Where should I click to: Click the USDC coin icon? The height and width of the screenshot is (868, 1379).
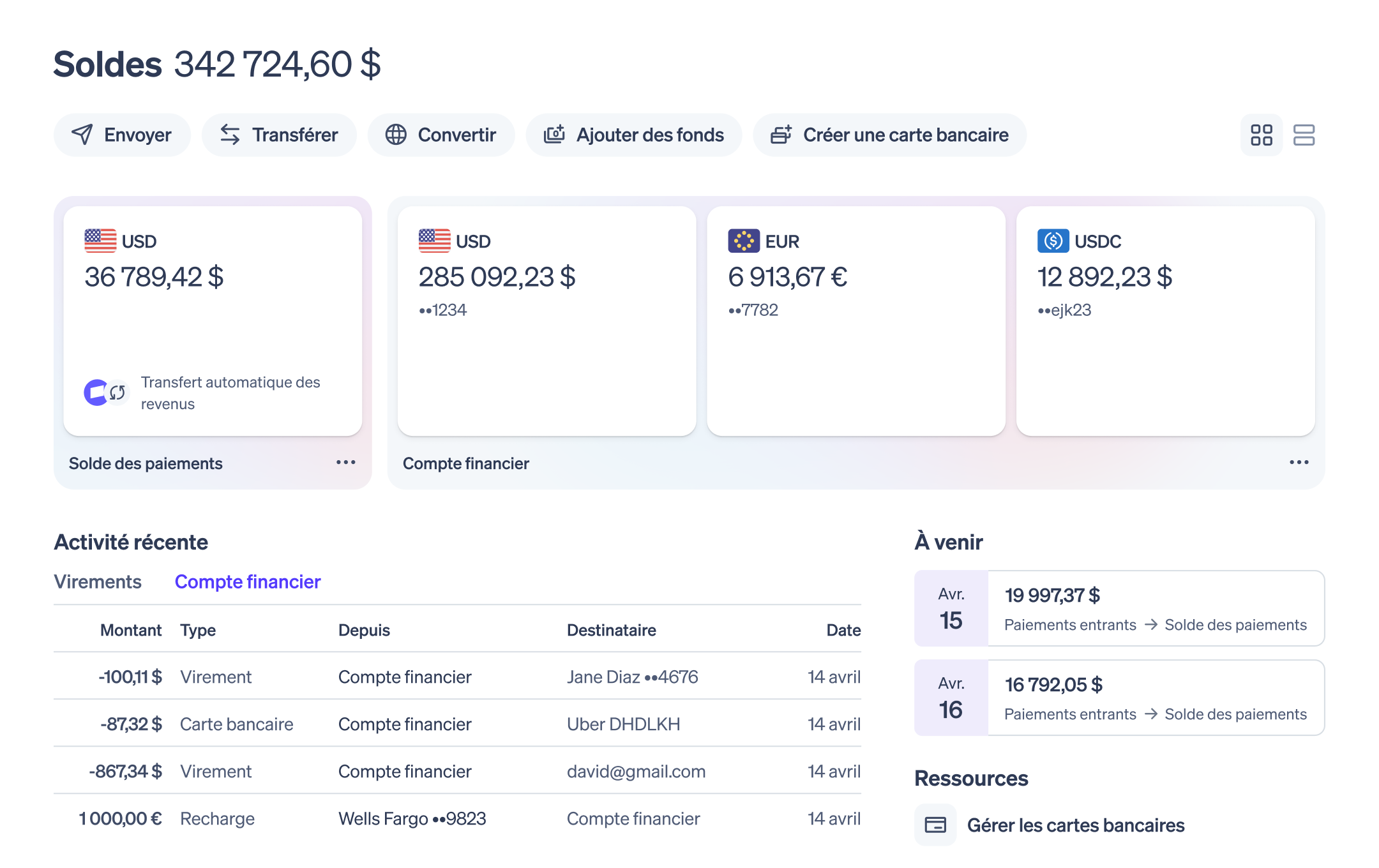1053,241
